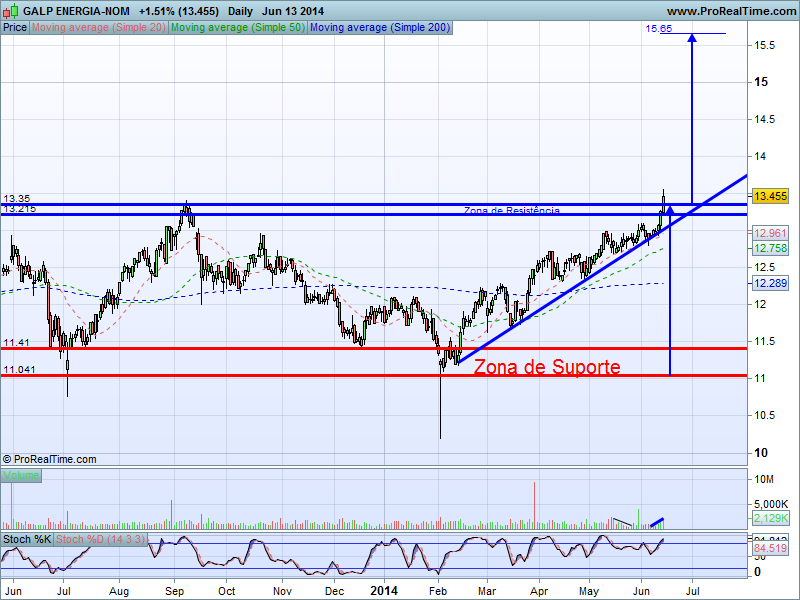Click the 15 price axis label
The width and height of the screenshot is (800, 600).
coord(761,82)
